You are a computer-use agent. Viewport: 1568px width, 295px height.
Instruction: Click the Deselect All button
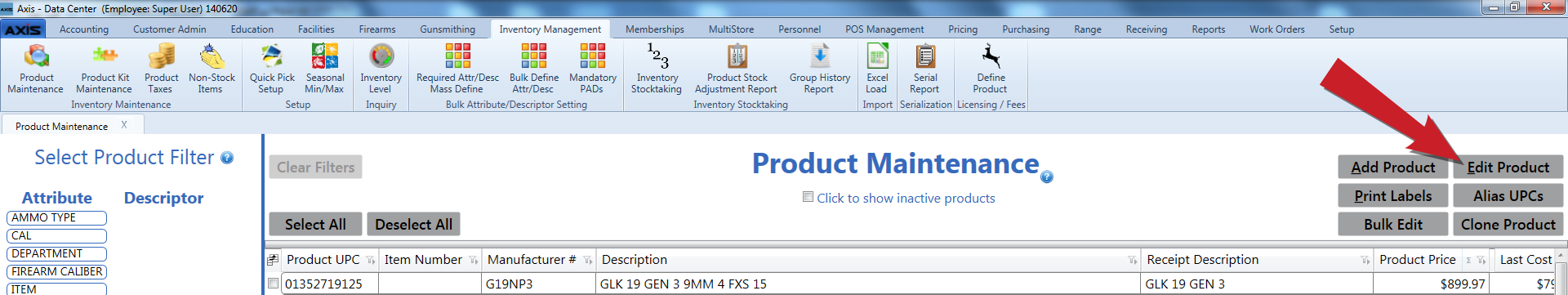coord(413,224)
